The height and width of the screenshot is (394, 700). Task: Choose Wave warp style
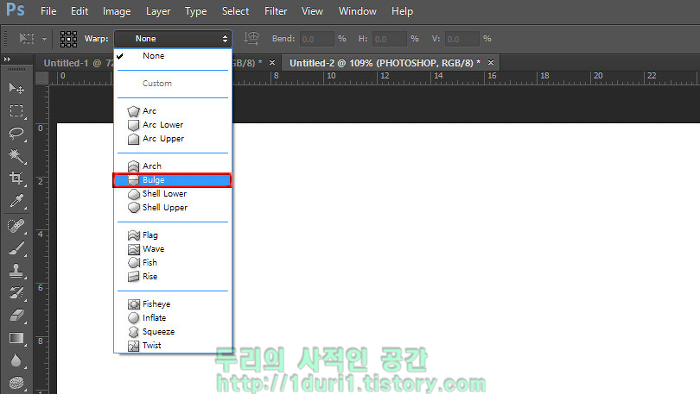pyautogui.click(x=173, y=249)
